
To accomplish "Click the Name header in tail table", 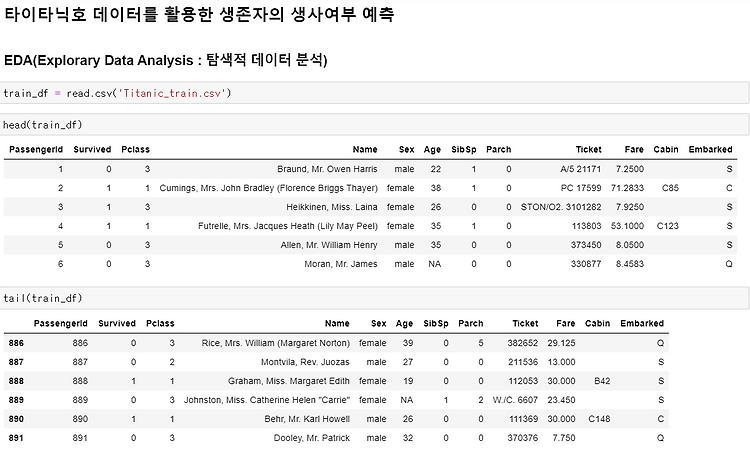I will (x=337, y=323).
